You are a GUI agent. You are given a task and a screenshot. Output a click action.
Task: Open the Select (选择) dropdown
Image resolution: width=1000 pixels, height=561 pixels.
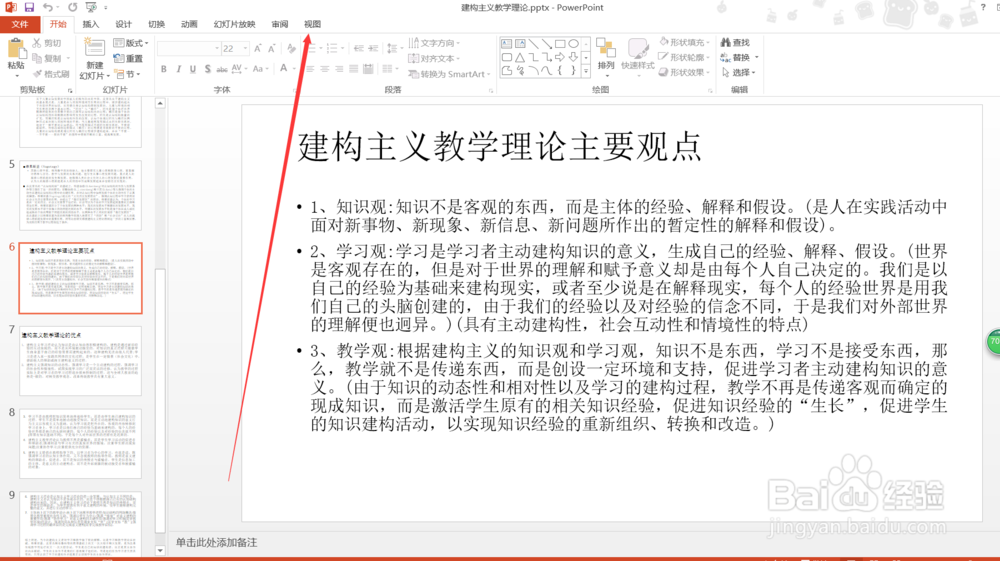739,73
